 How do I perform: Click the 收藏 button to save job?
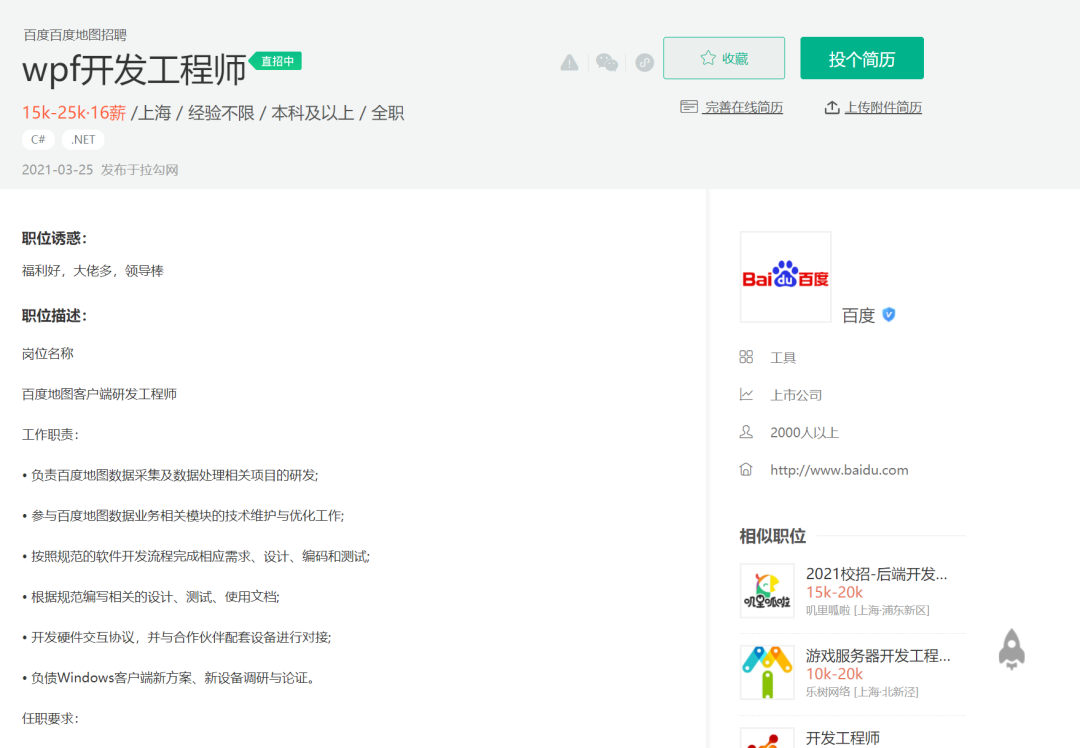(724, 58)
